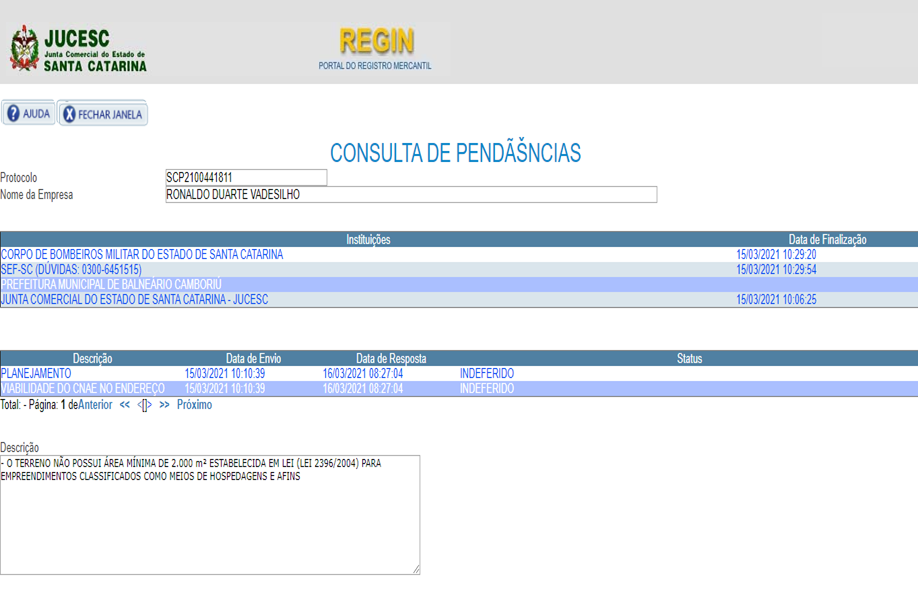Go to the Anterior page

click(x=95, y=406)
